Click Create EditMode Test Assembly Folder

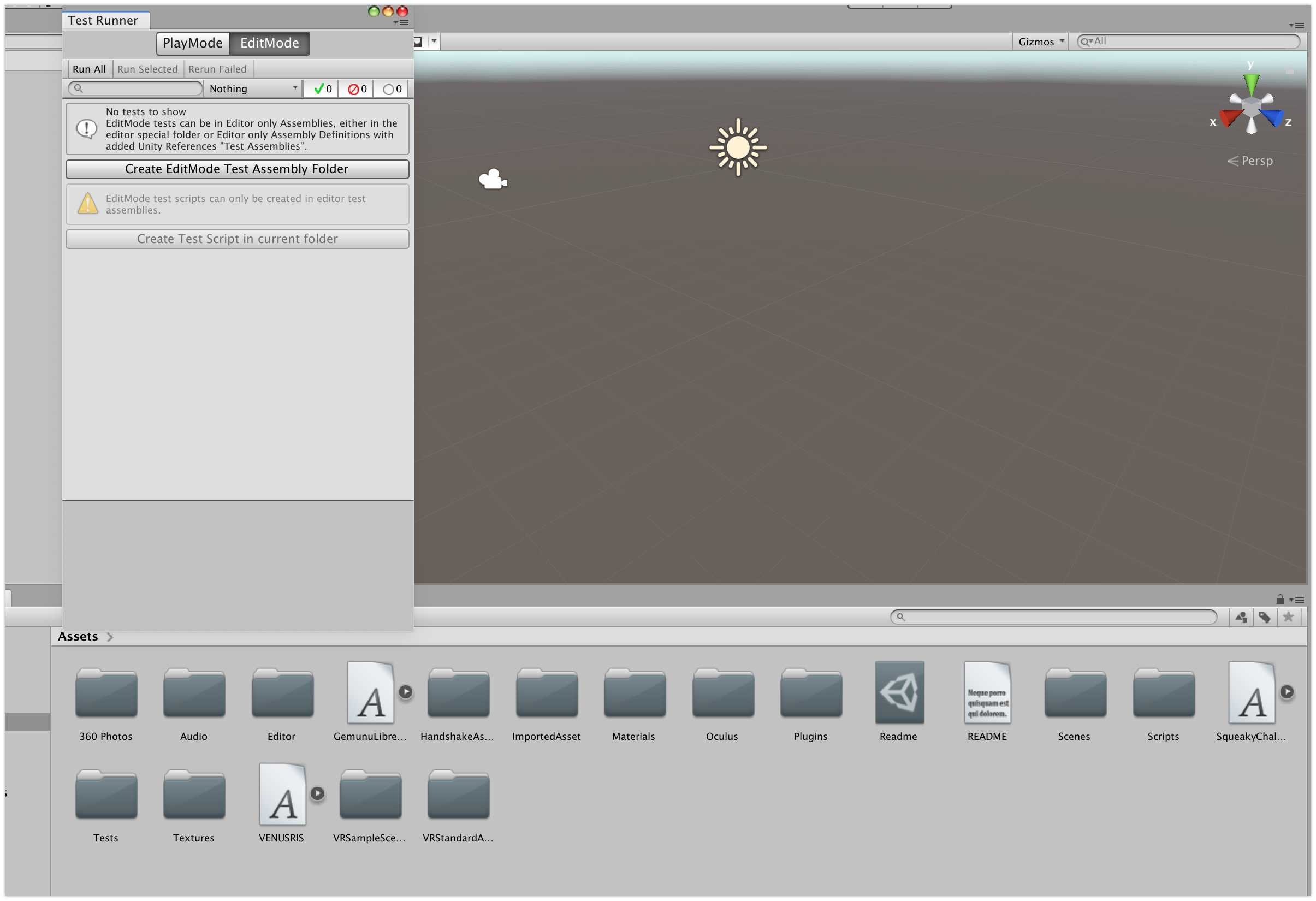pos(236,169)
